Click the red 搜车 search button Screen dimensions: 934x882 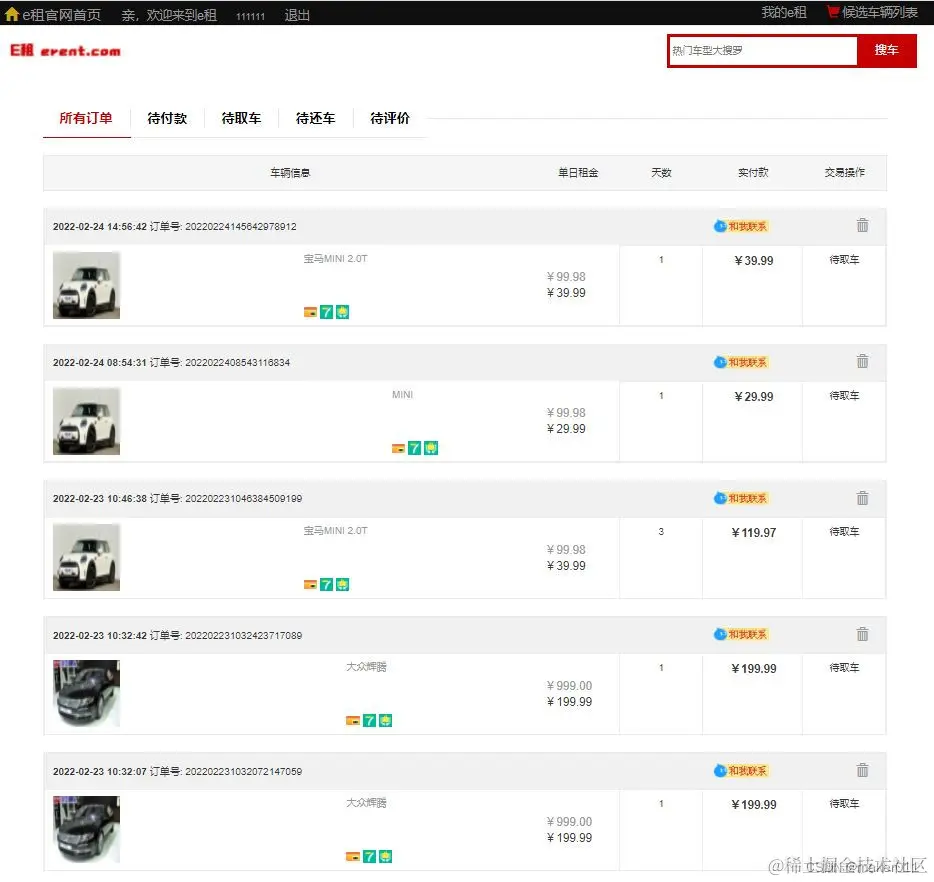[x=886, y=51]
